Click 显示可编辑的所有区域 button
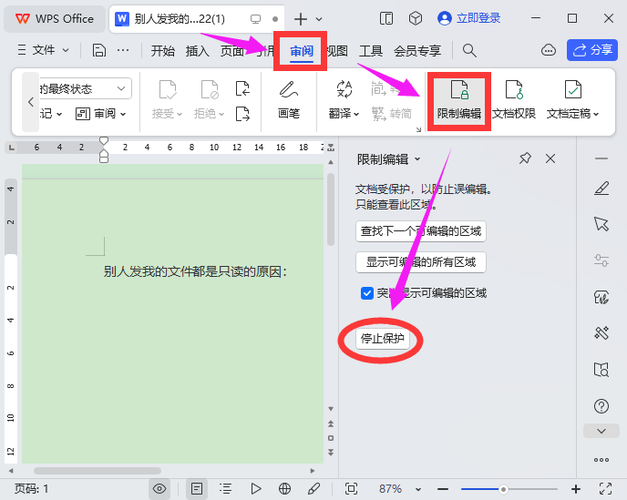 [x=421, y=262]
